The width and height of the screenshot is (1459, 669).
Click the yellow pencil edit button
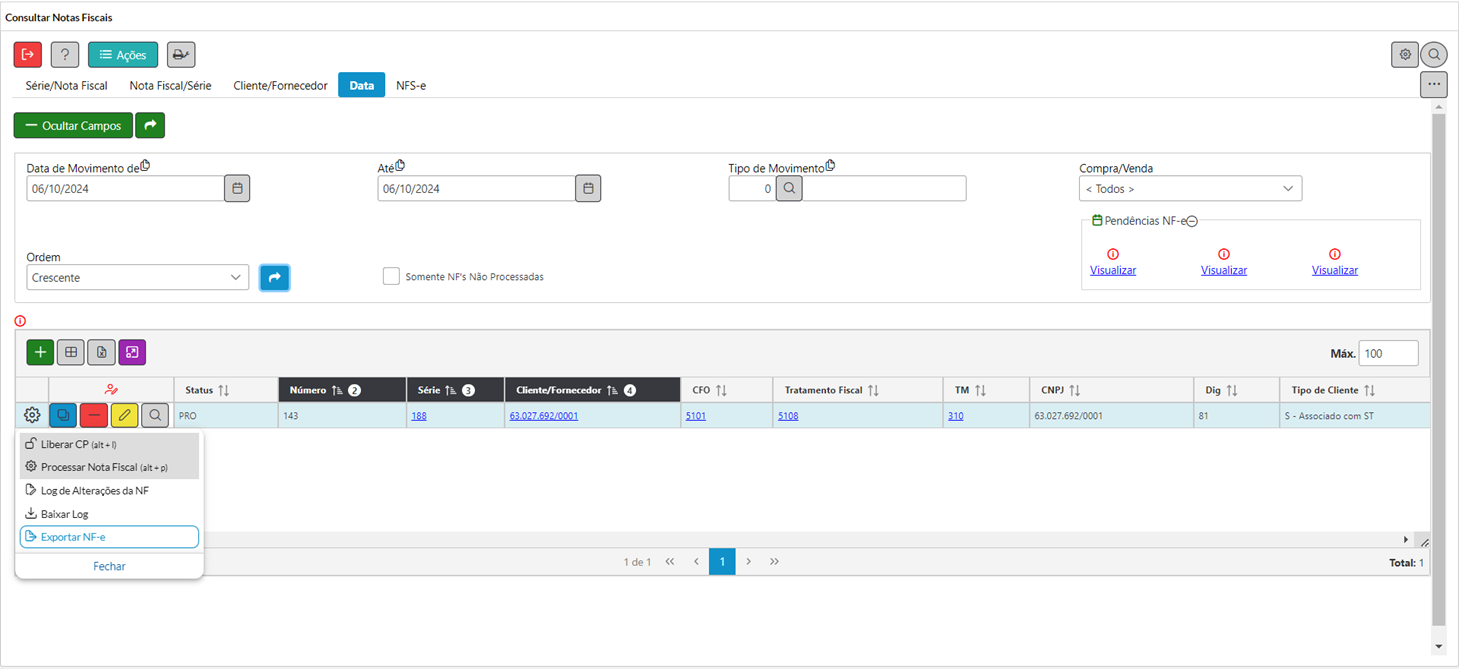tap(125, 415)
